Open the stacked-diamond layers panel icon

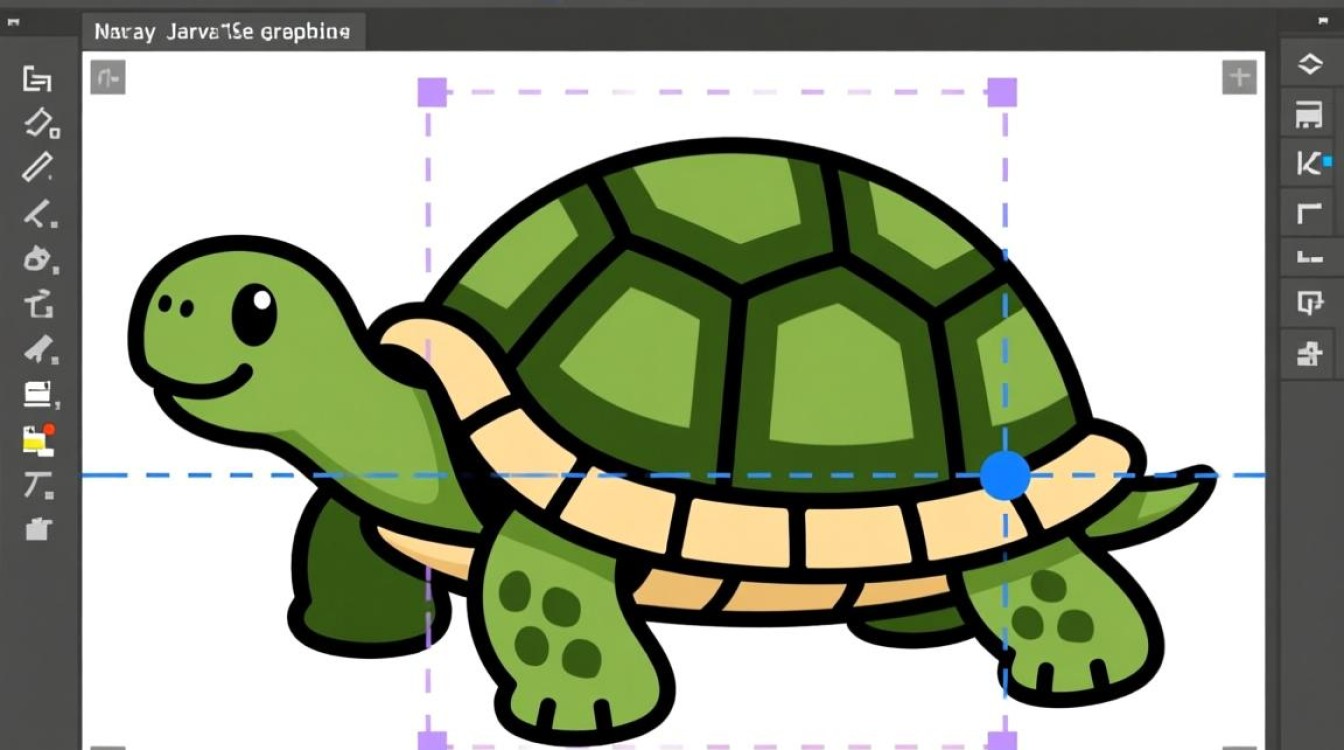point(1309,66)
